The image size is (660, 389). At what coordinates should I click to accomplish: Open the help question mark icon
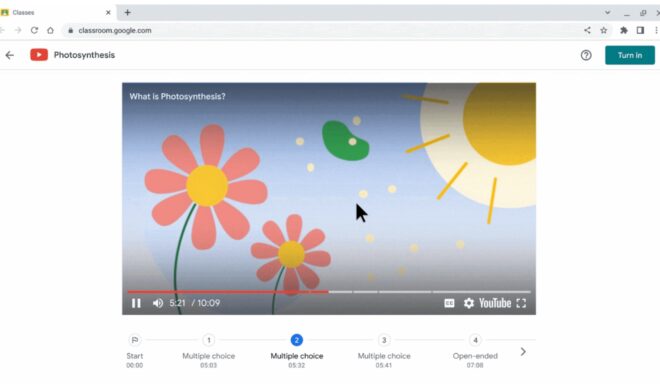(586, 55)
